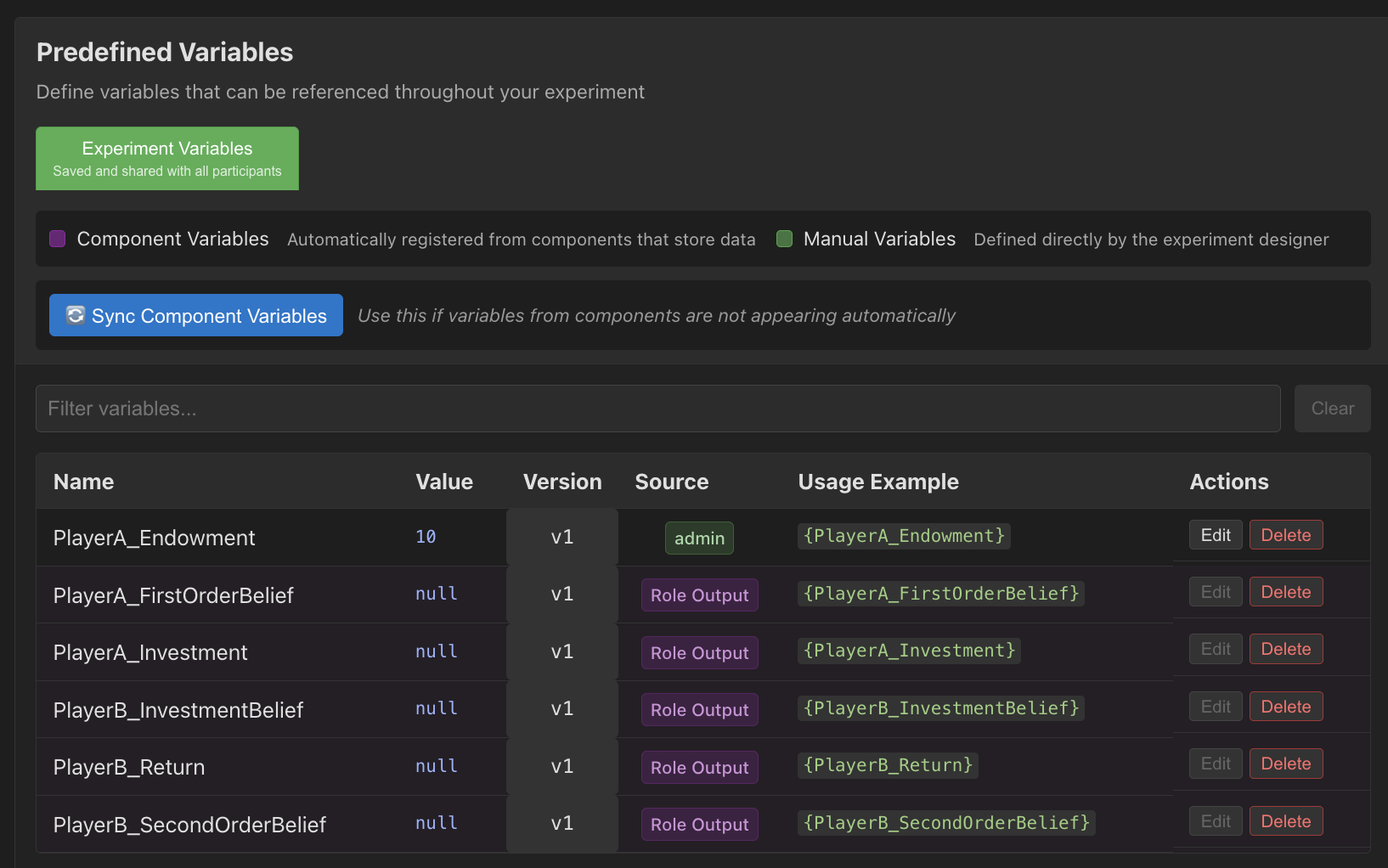Delete the PlayerA_FirstOrderBelief variable
Viewport: 1388px width, 868px height.
coord(1285,591)
